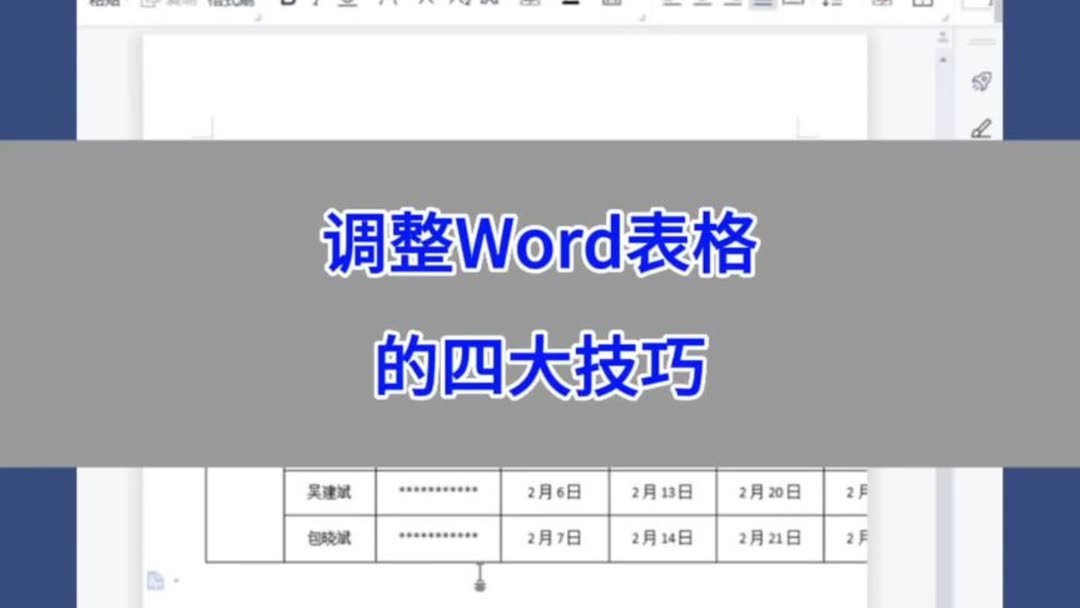Select the table cell containing 吴建斌
The width and height of the screenshot is (1080, 608).
click(x=330, y=491)
